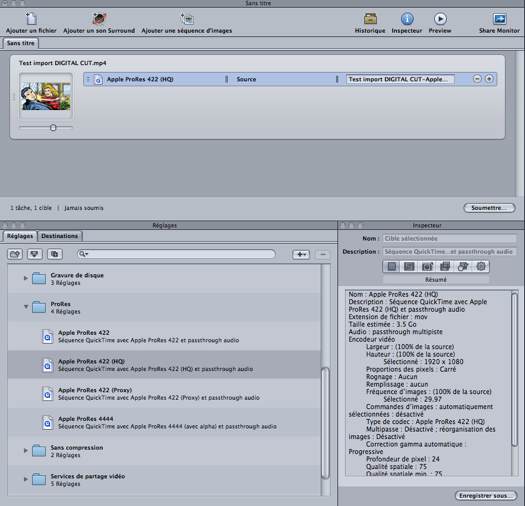Click QuickTime icon in the job target row
This screenshot has width=525, height=506.
click(98, 80)
